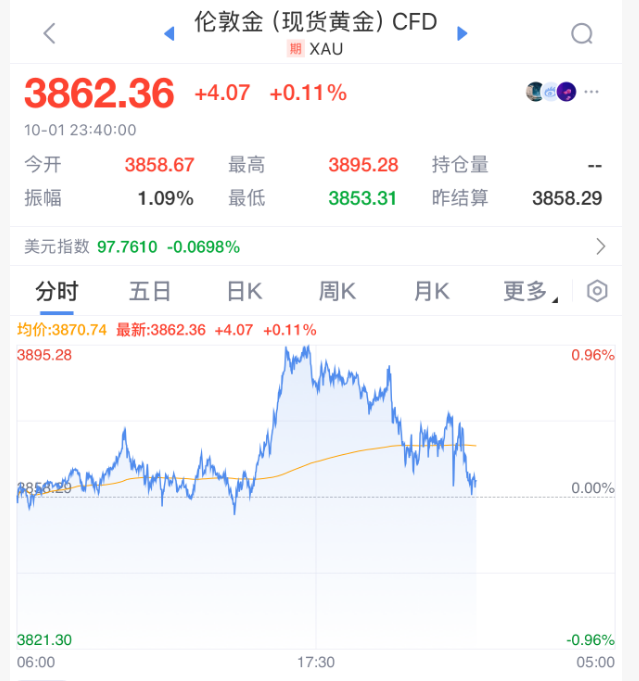
Task: Tap the 17:30 time axis marker
Action: point(315,662)
